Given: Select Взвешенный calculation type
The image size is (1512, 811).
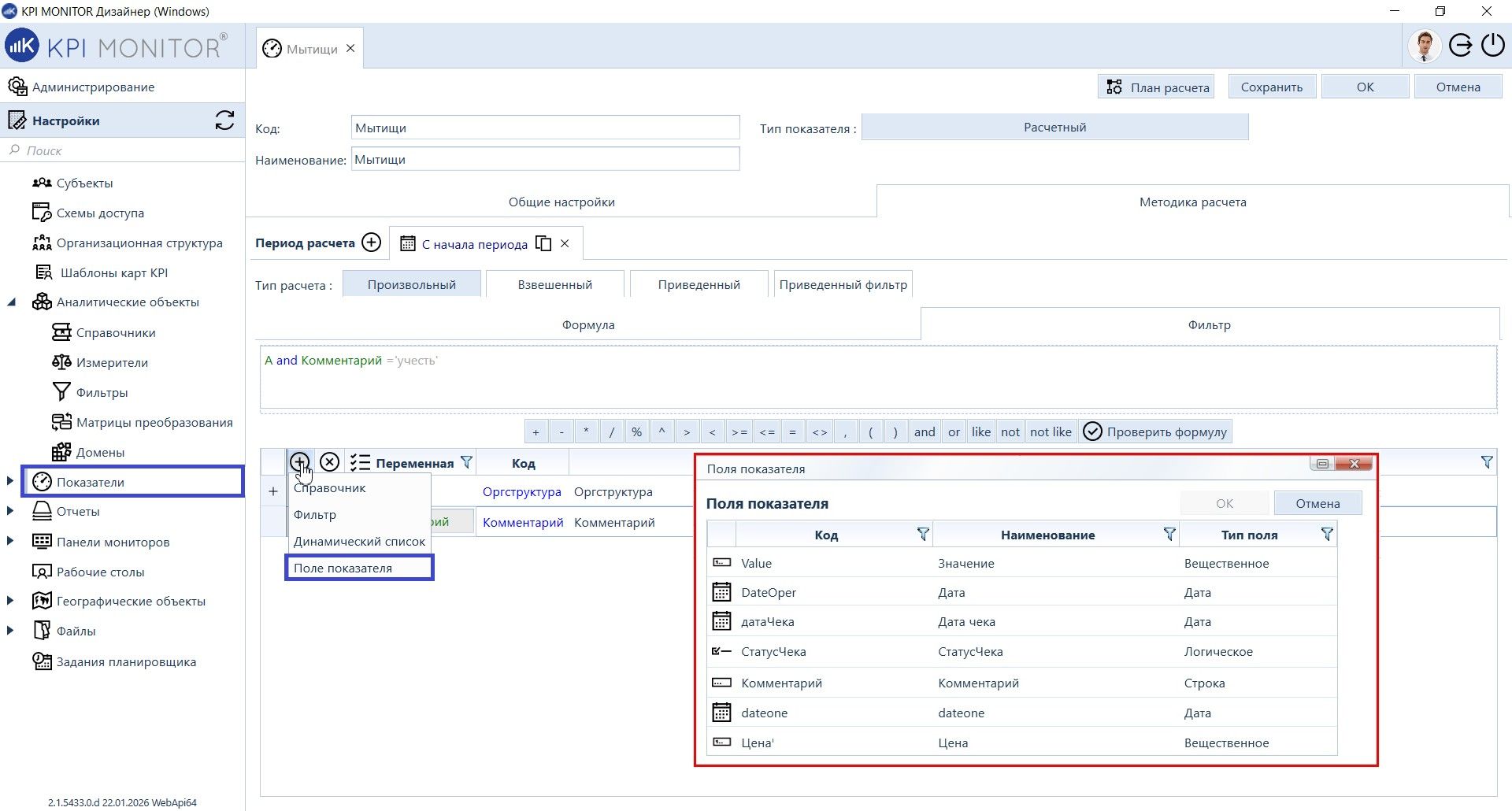Looking at the screenshot, I should point(555,284).
